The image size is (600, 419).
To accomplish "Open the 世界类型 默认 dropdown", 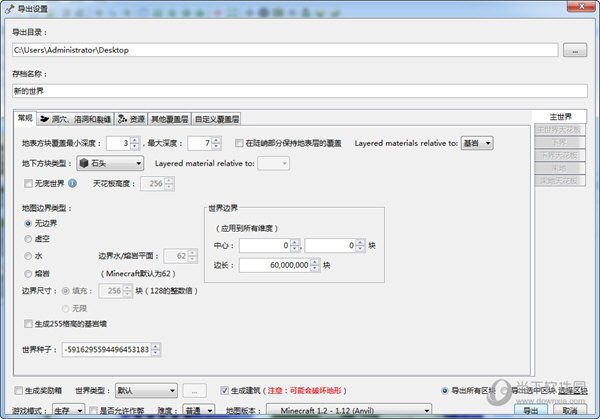I will coord(143,390).
